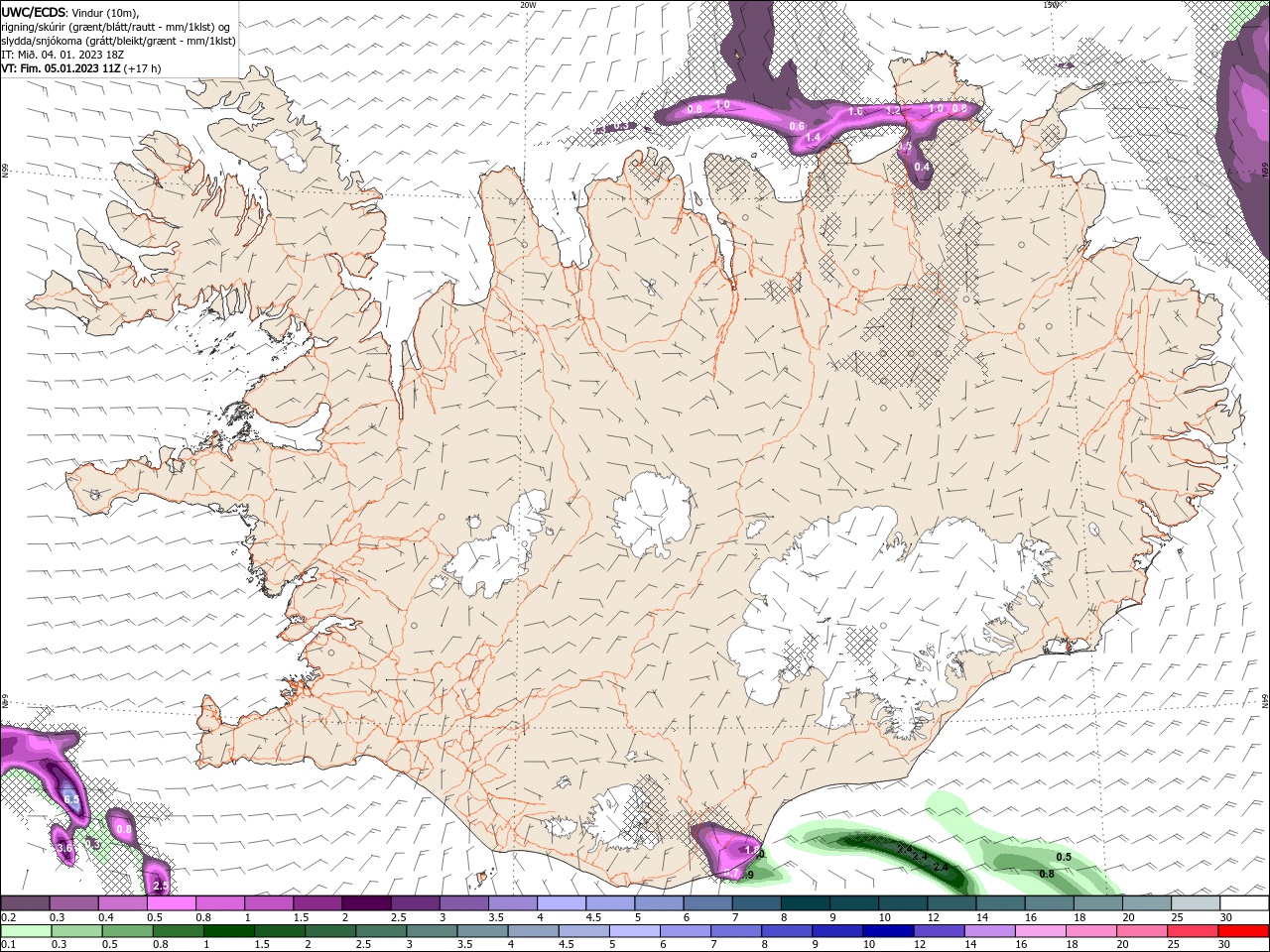This screenshot has height=952, width=1270.
Task: Pick the red lower legend swatch after 30
Action: point(1244,930)
